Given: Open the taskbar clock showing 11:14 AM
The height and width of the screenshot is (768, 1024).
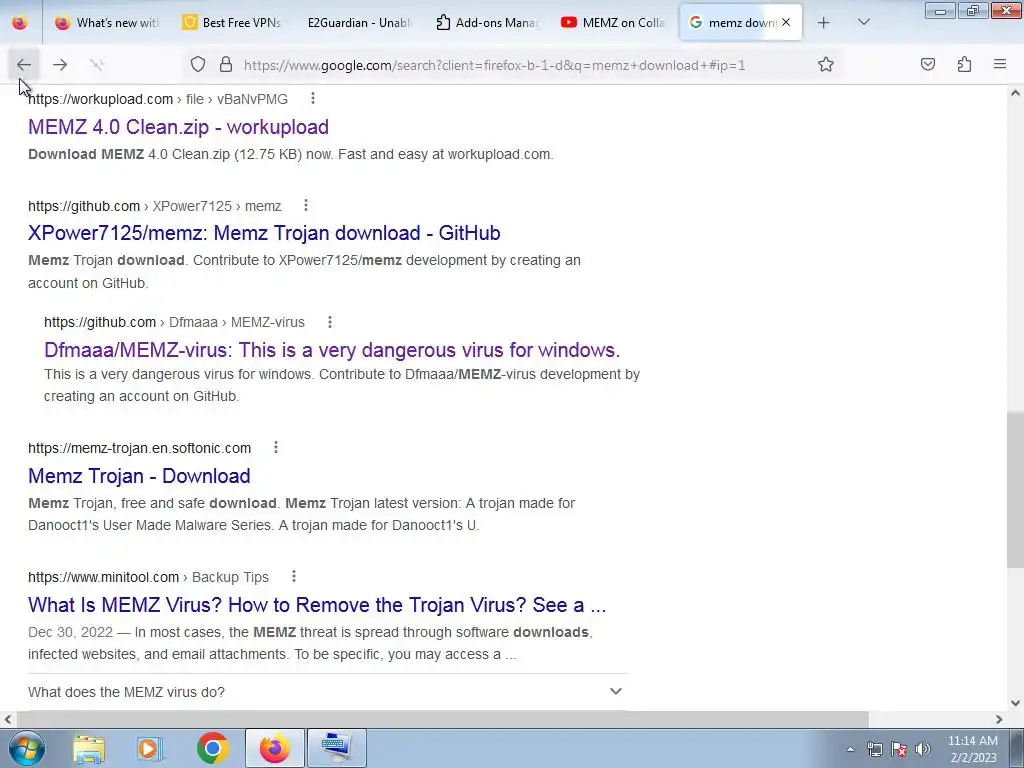Looking at the screenshot, I should [972, 749].
